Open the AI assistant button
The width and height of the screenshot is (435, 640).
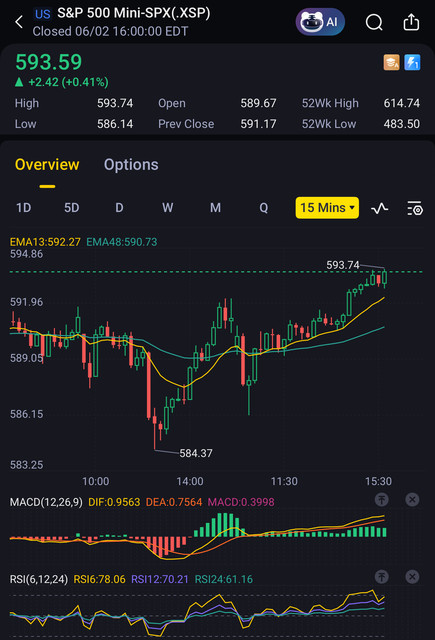pos(320,22)
